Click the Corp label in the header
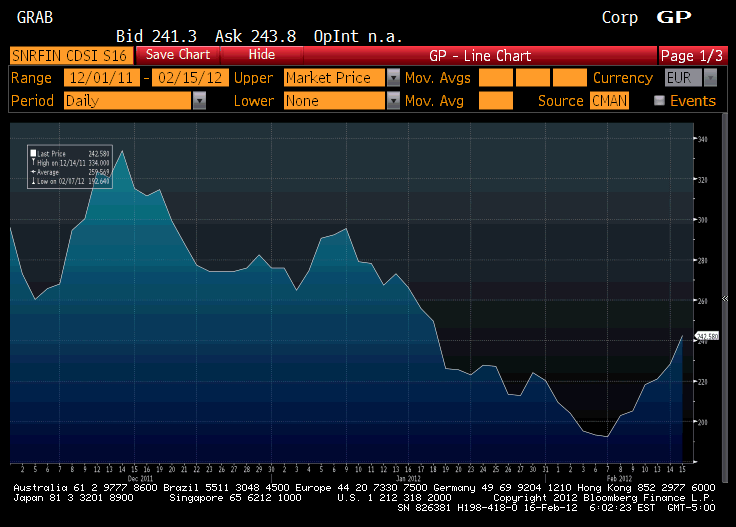736x527 pixels. (x=620, y=17)
